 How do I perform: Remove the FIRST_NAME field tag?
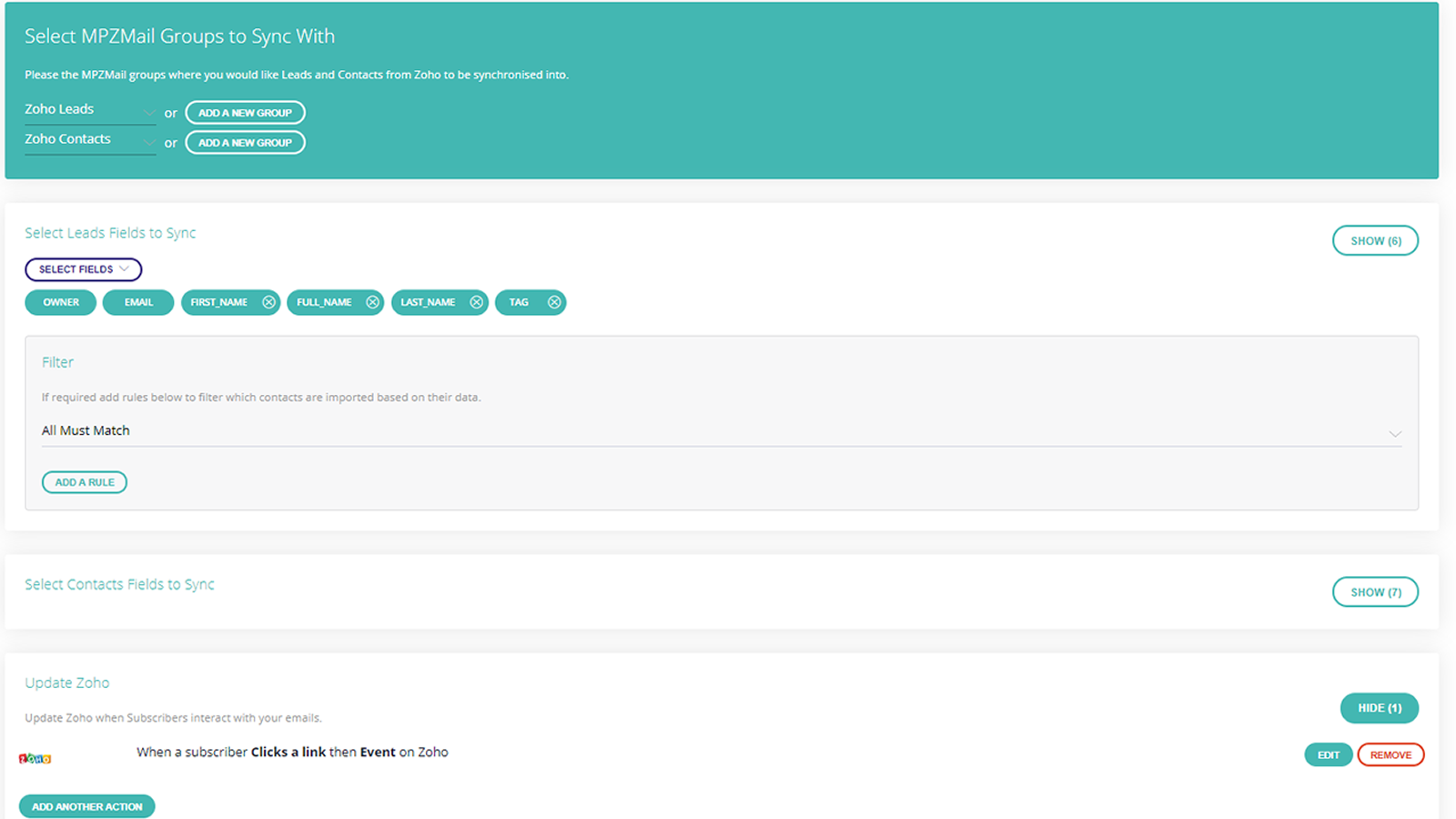point(268,302)
